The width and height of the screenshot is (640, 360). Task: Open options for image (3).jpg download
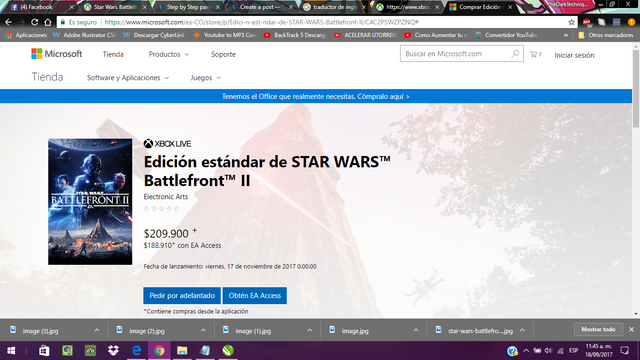click(97, 331)
